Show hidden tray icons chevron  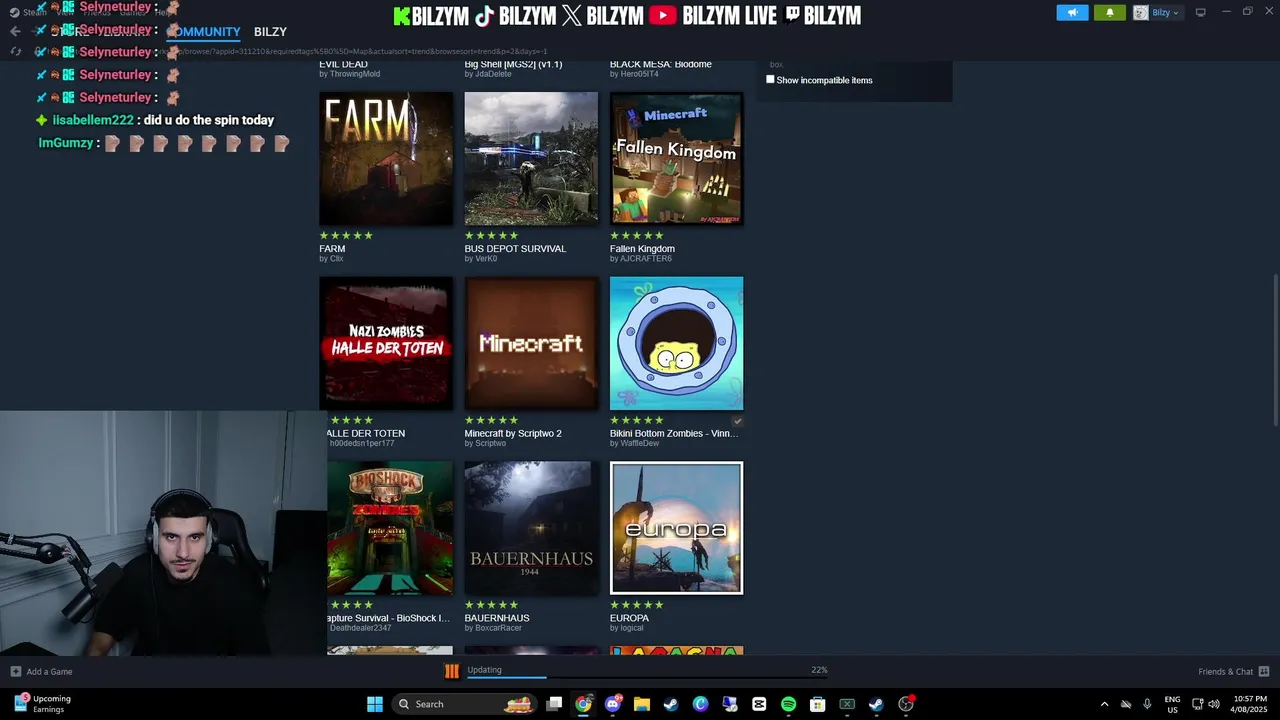[1104, 704]
